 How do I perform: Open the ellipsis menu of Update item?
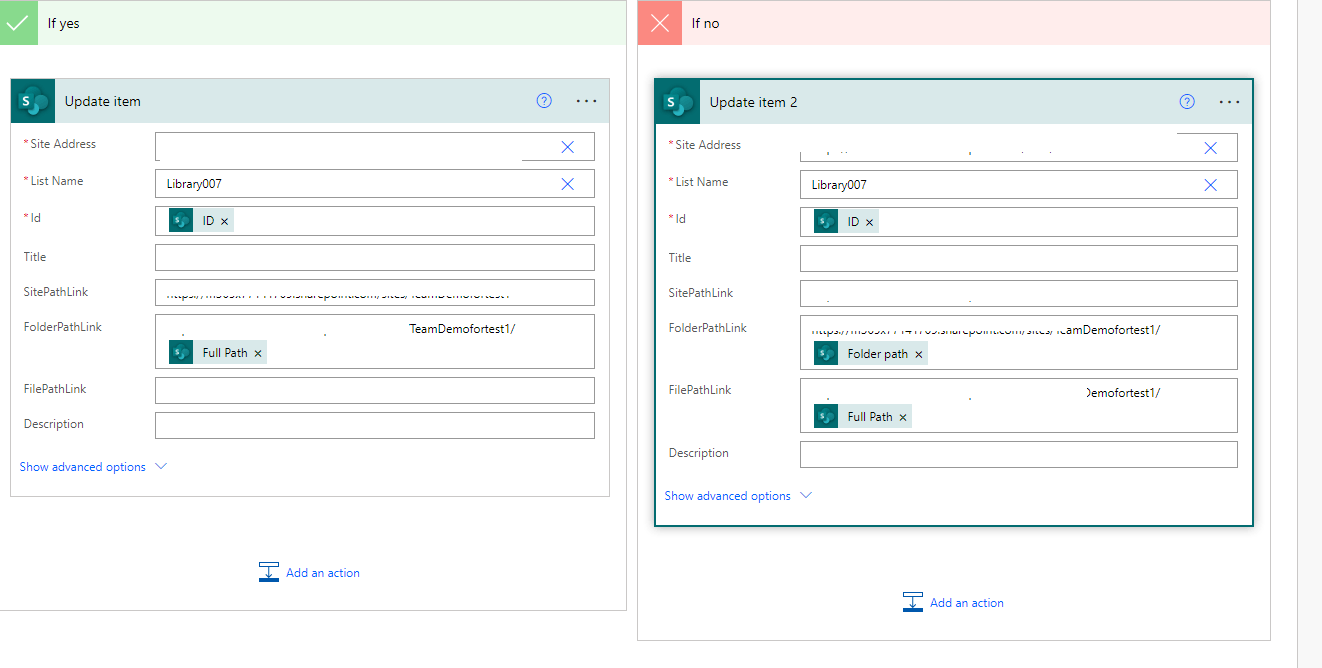click(587, 101)
